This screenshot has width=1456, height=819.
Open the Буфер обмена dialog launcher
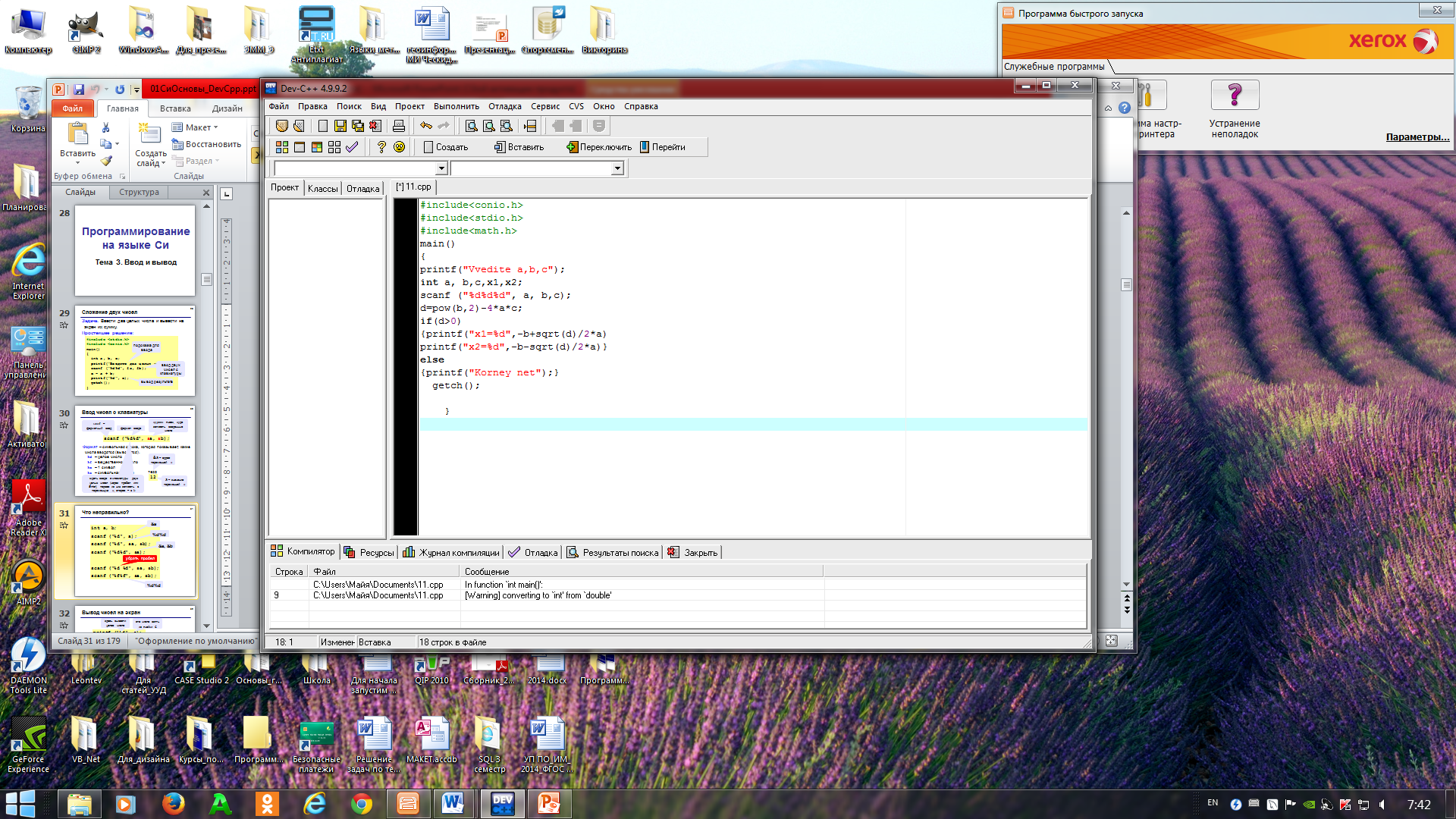(x=122, y=177)
